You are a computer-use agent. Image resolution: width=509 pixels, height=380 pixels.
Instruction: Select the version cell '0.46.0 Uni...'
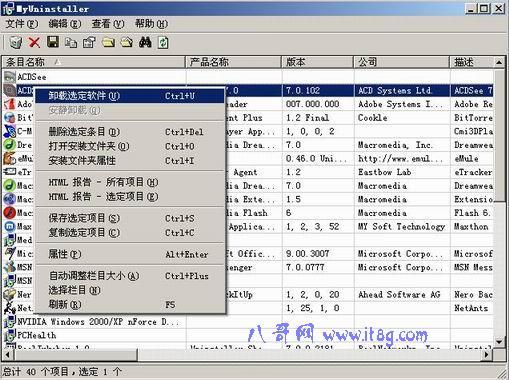pos(318,159)
